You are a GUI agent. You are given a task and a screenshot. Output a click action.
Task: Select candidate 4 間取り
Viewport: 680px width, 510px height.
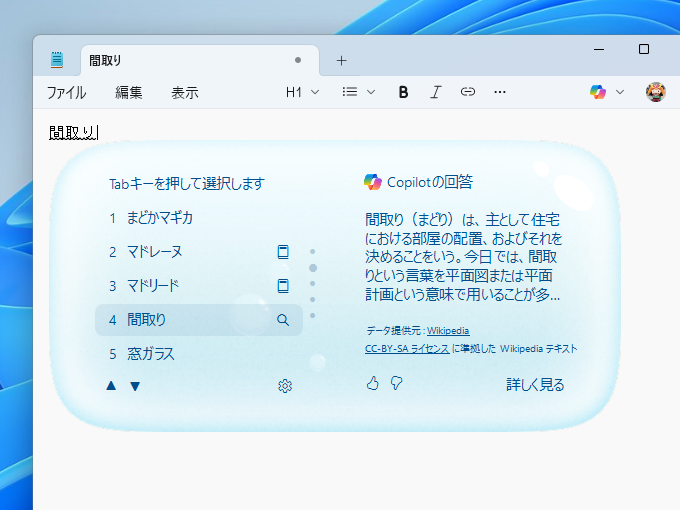199,320
